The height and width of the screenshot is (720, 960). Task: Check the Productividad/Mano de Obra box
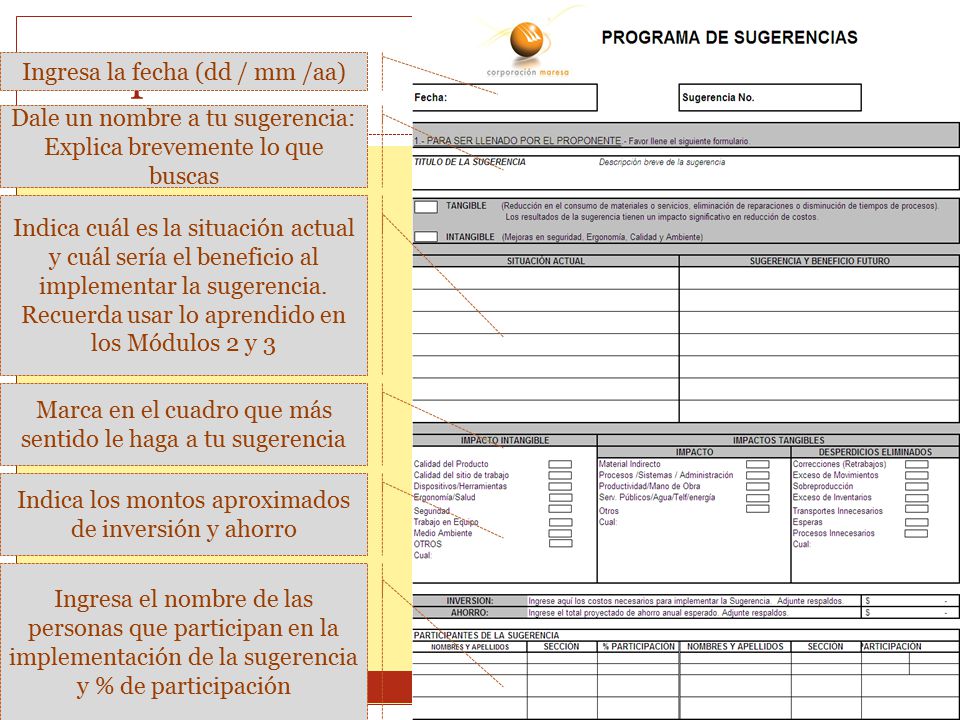point(757,486)
